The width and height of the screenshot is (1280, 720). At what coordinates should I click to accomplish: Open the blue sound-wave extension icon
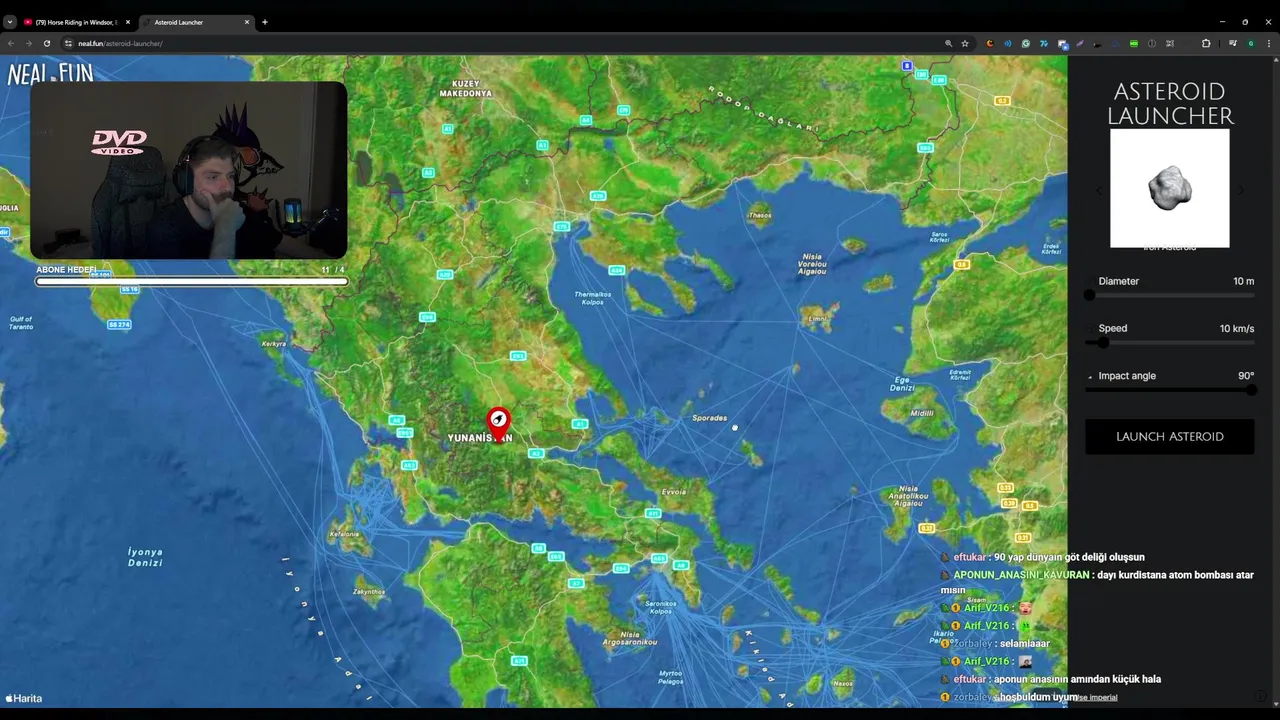(x=1008, y=43)
